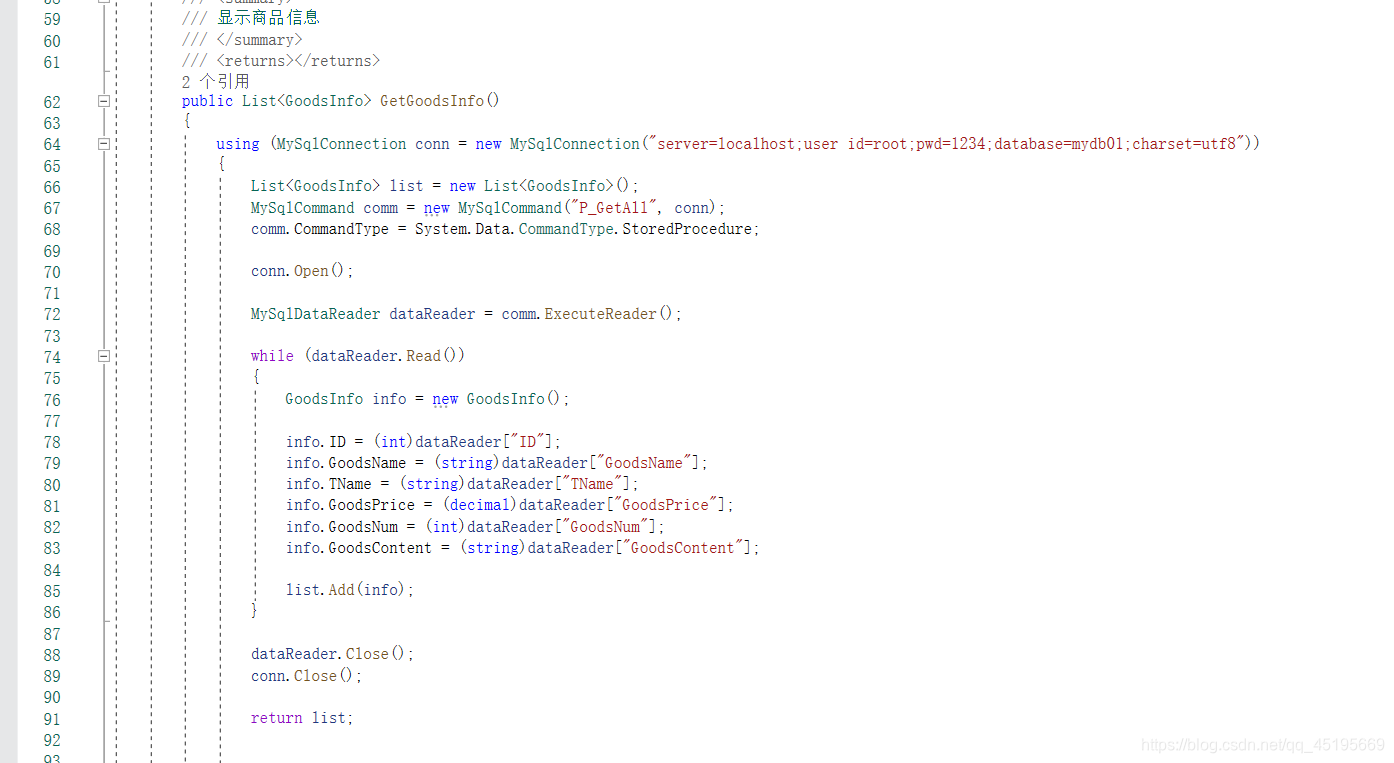Click ExecuteReader on line 72
Image resolution: width=1394 pixels, height=763 pixels.
tap(600, 314)
